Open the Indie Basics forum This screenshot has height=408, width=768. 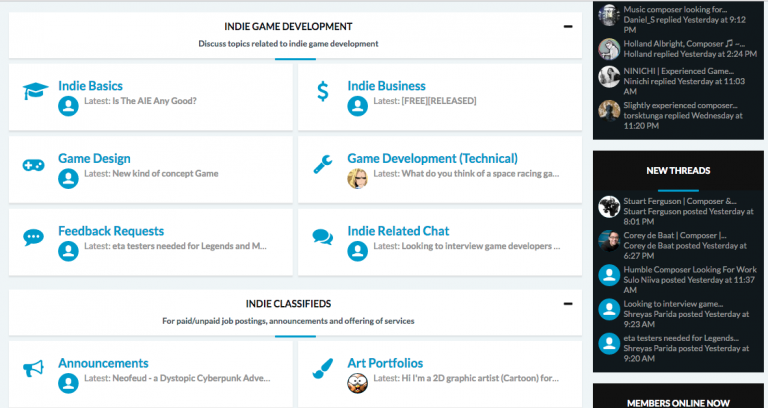pyautogui.click(x=91, y=86)
